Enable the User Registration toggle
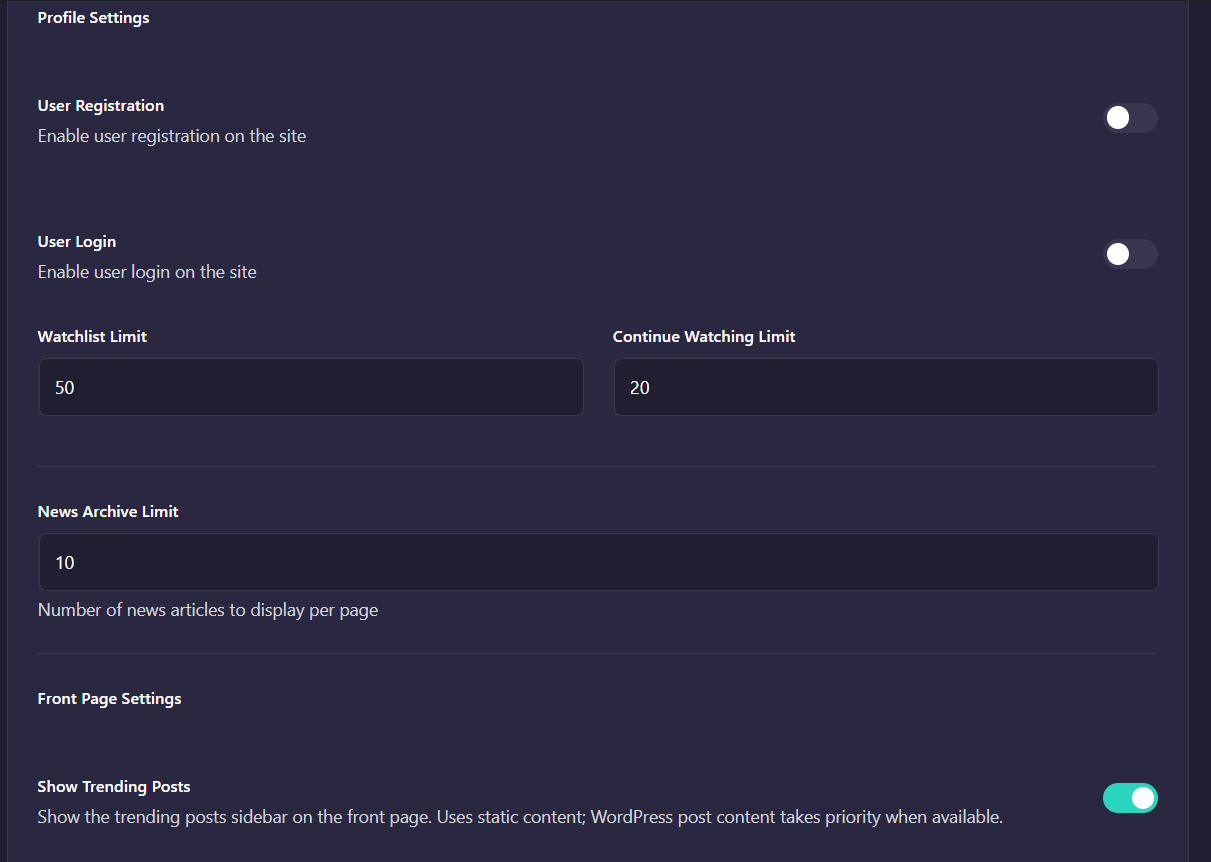 tap(1129, 118)
